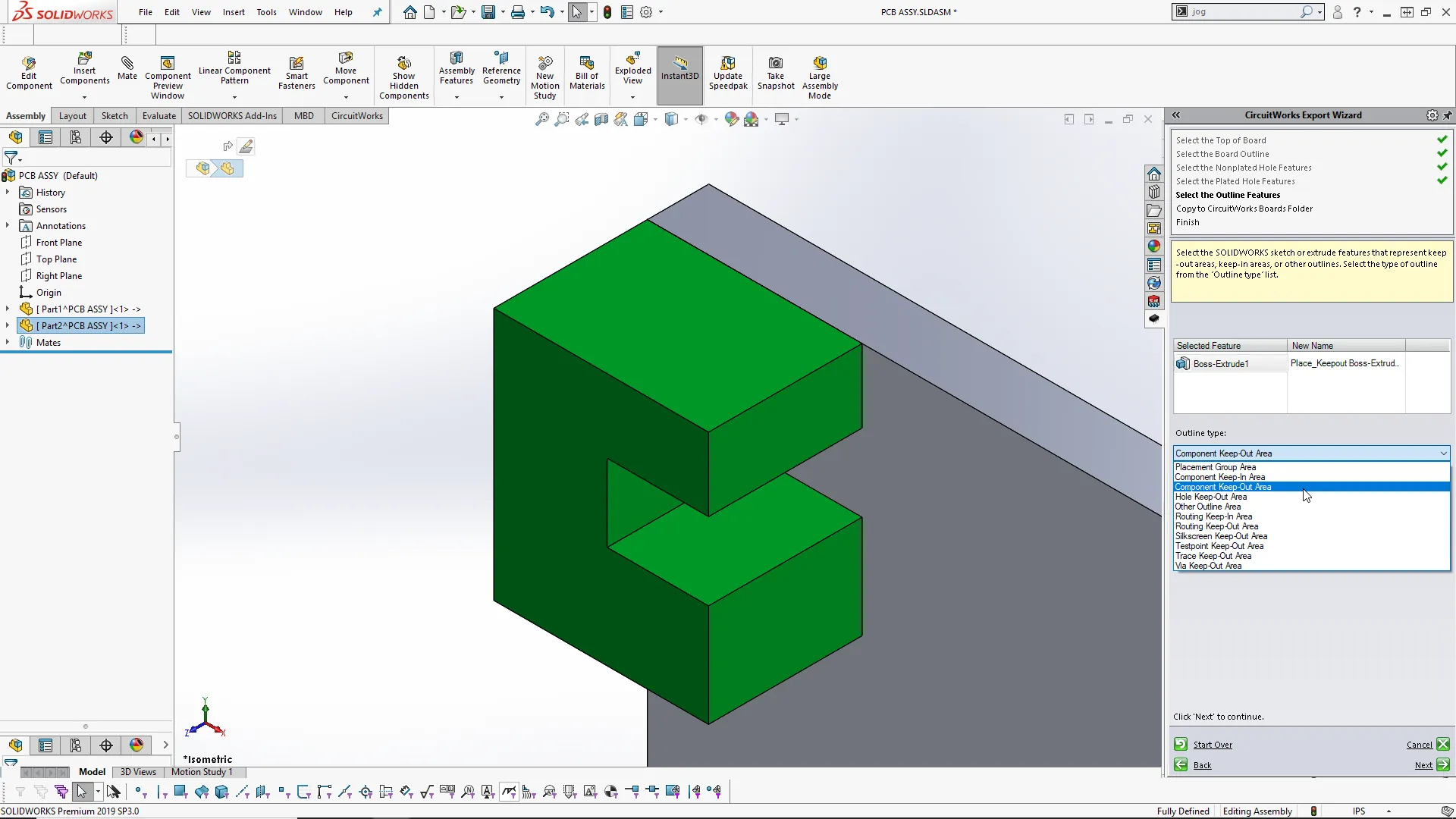This screenshot has width=1456, height=819.
Task: Click the Selected Feature column header
Action: [x=1230, y=346]
